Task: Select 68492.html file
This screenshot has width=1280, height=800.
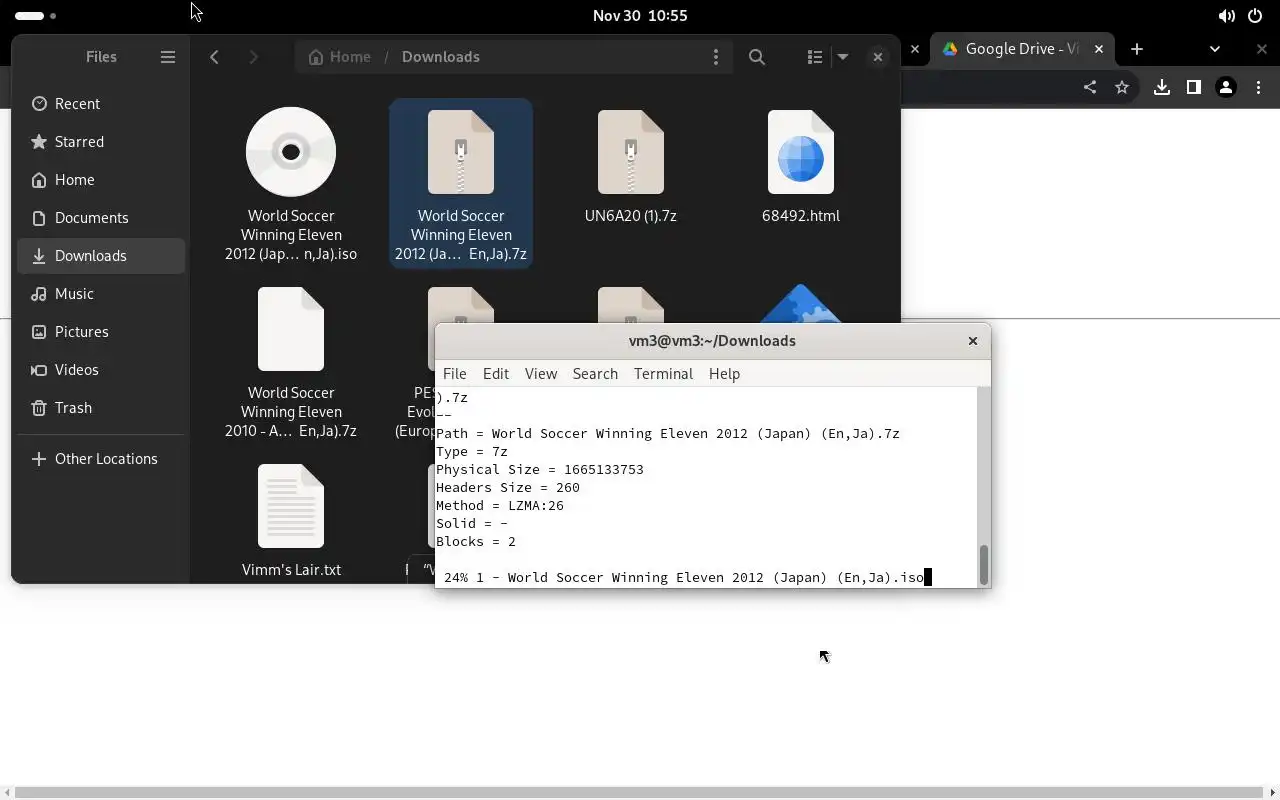Action: click(801, 166)
